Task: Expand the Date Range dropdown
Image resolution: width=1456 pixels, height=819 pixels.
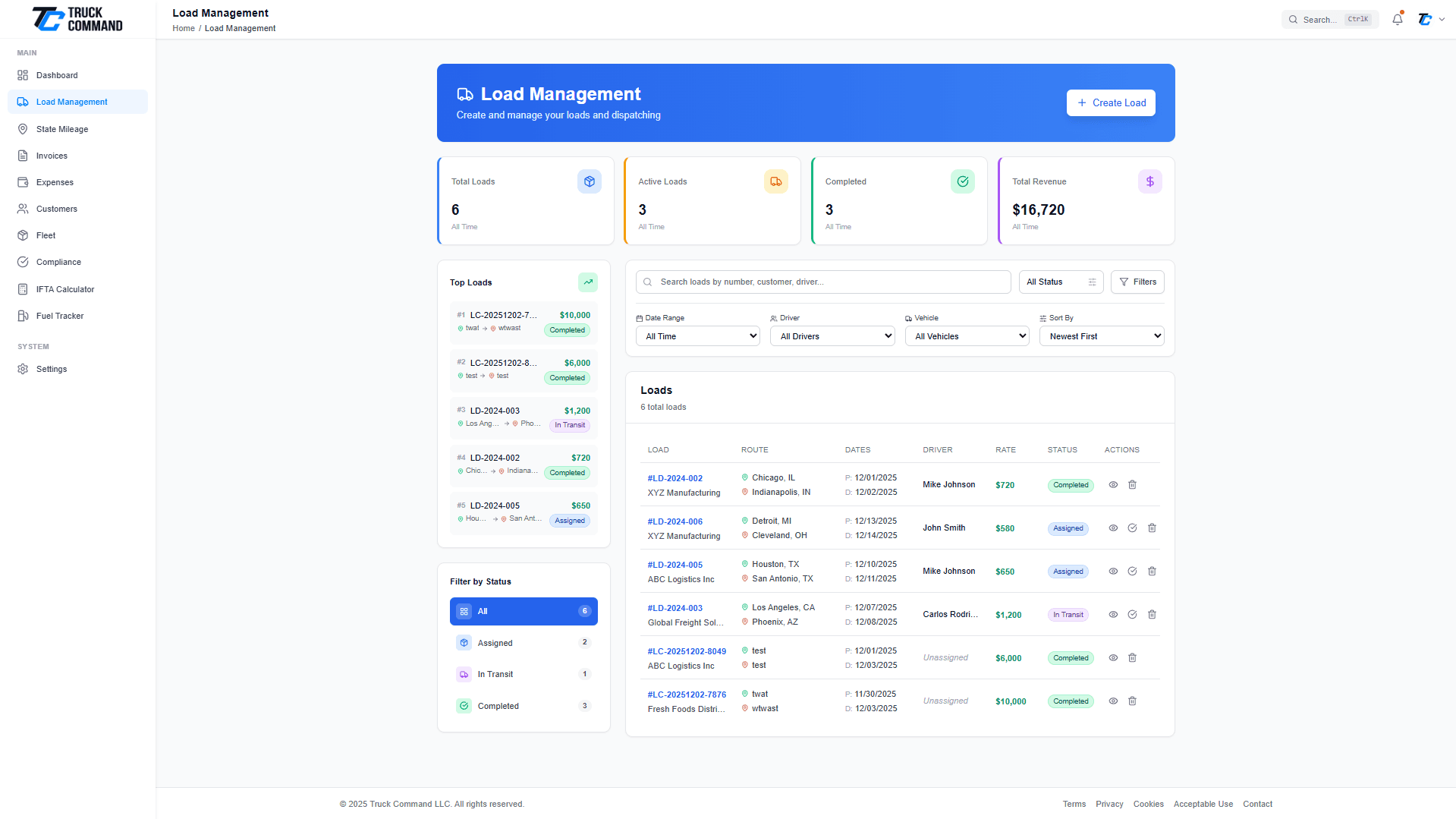Action: pyautogui.click(x=697, y=335)
